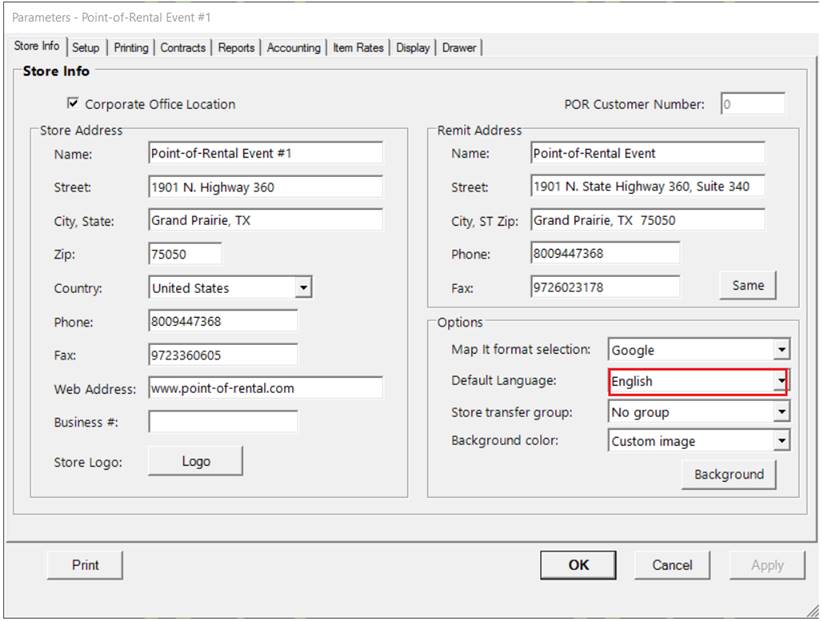The image size is (822, 621).
Task: Toggle Corporate Office Location checkbox
Action: pos(73,103)
